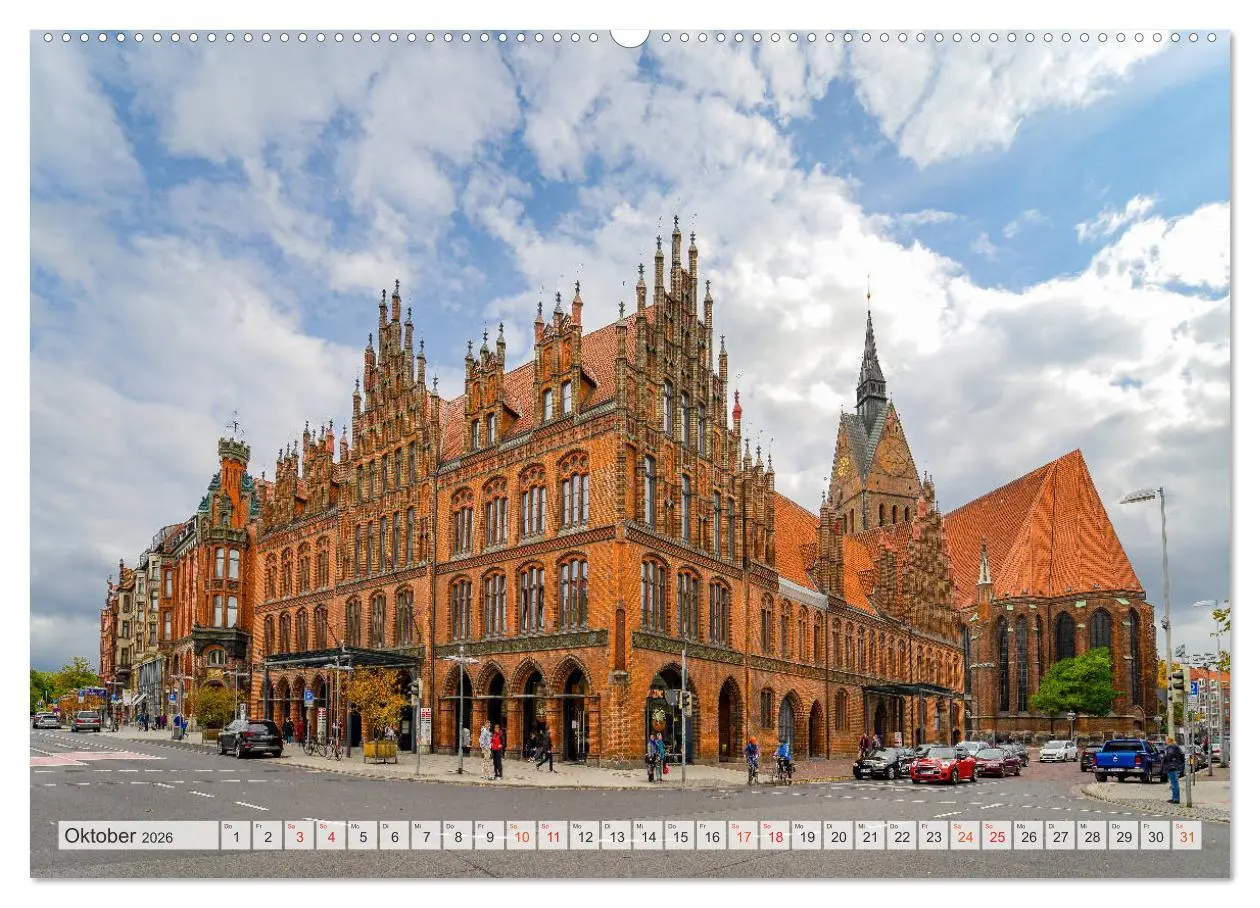Select day 21 in the calendar strip

click(x=870, y=836)
